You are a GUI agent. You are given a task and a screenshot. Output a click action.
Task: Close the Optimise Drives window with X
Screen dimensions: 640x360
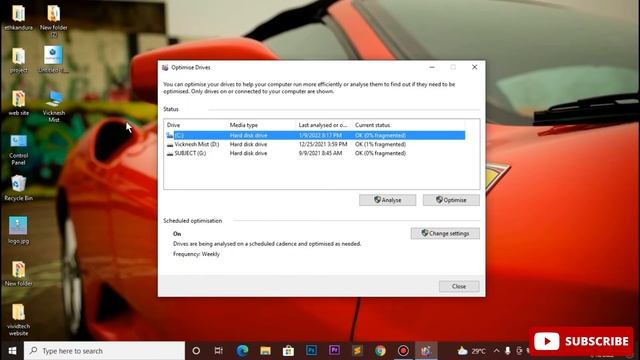pyautogui.click(x=475, y=67)
